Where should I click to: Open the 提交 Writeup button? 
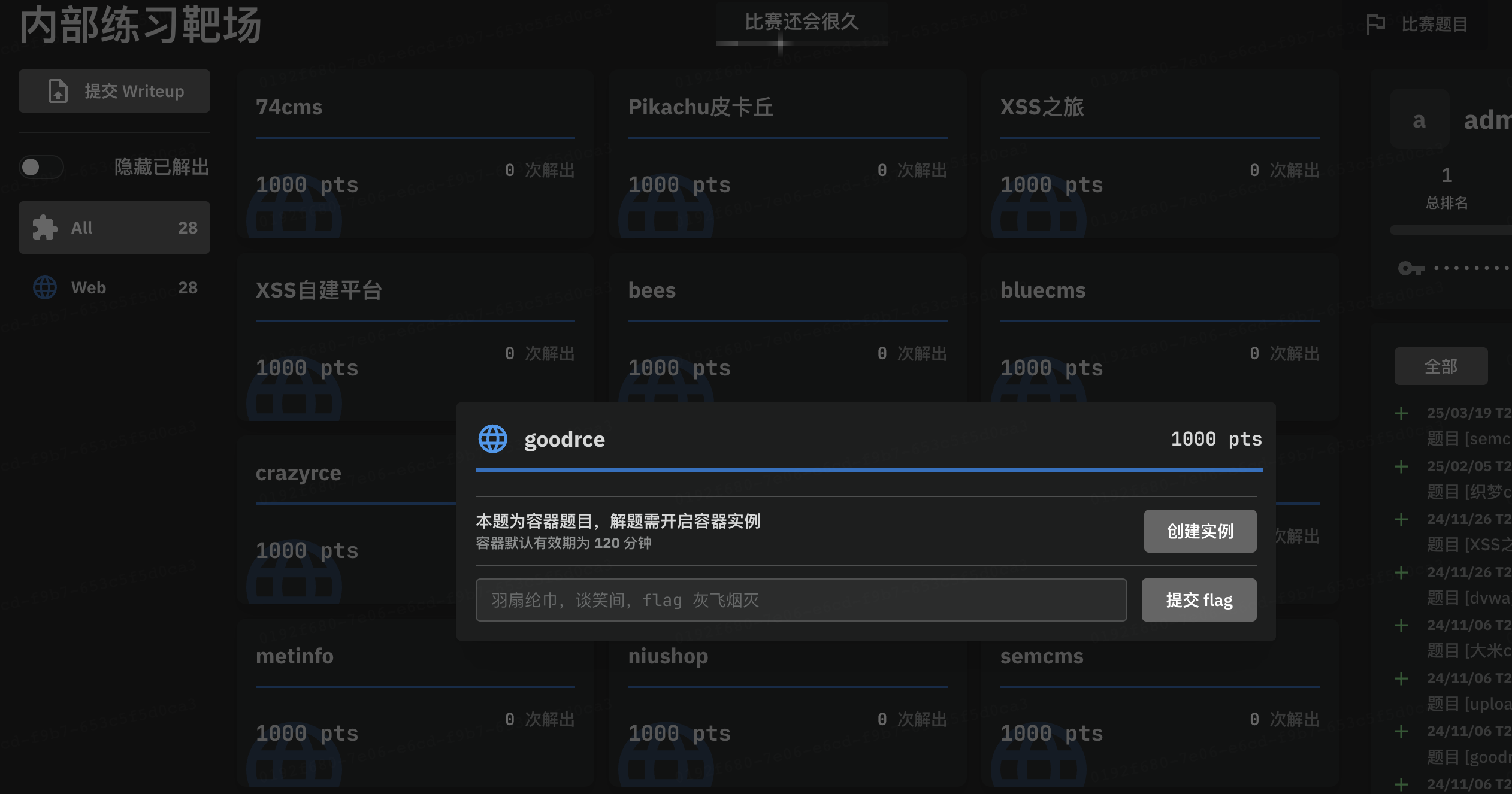point(114,91)
